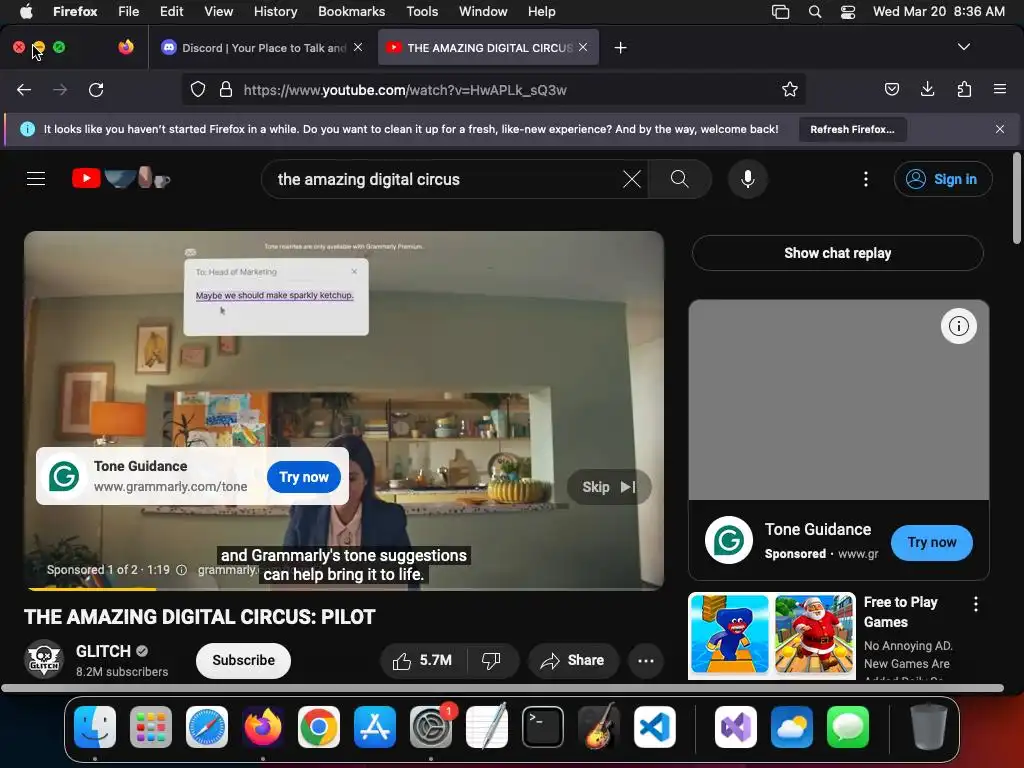This screenshot has height=768, width=1024.
Task: Open the Firefox downloads panel
Action: pos(927,89)
